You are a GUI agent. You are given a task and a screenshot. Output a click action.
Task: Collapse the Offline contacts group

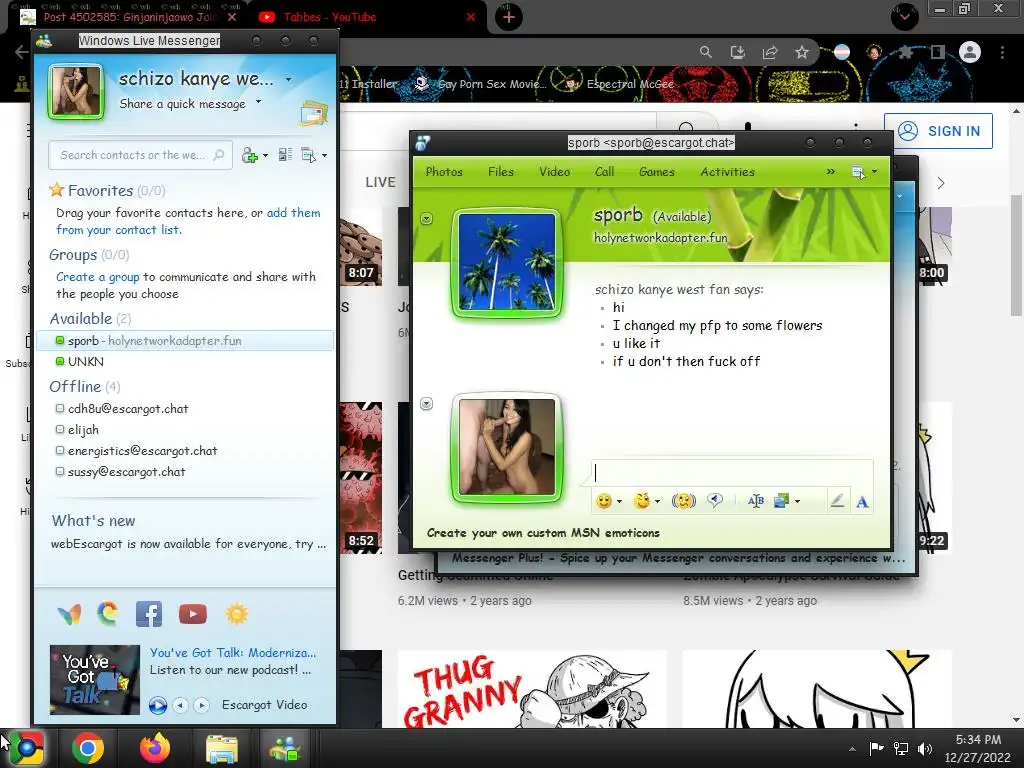pos(75,387)
